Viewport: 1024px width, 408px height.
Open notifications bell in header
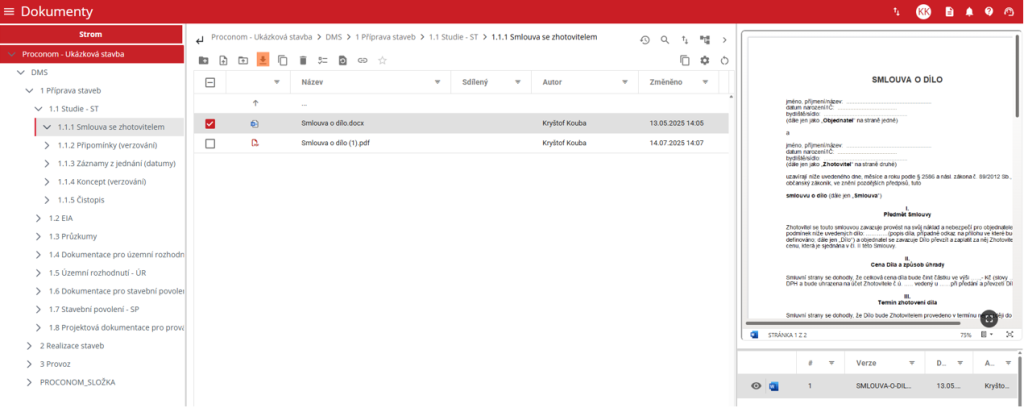(x=969, y=12)
